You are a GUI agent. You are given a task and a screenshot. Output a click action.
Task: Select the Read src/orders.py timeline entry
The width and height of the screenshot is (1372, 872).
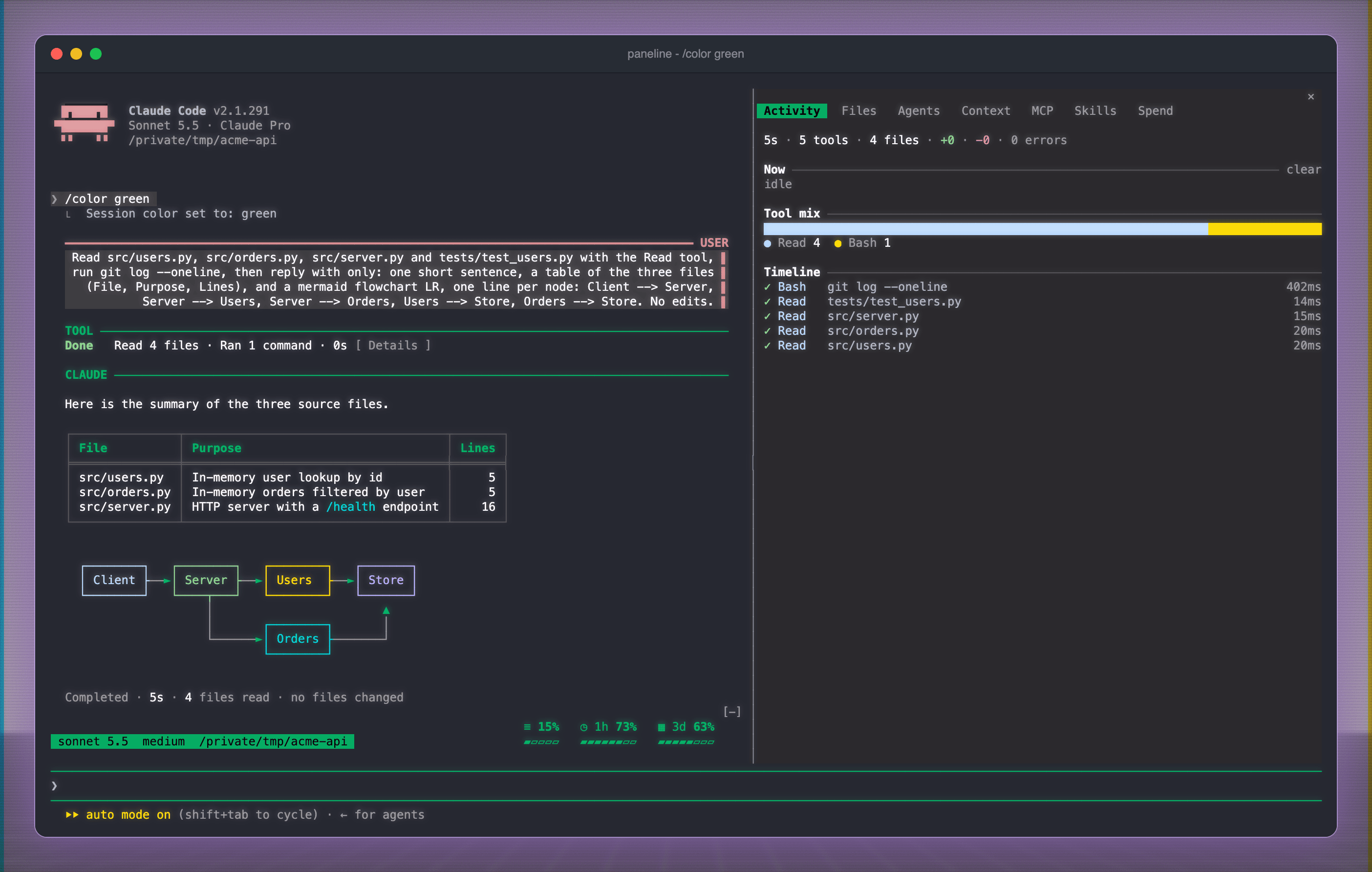point(1042,330)
